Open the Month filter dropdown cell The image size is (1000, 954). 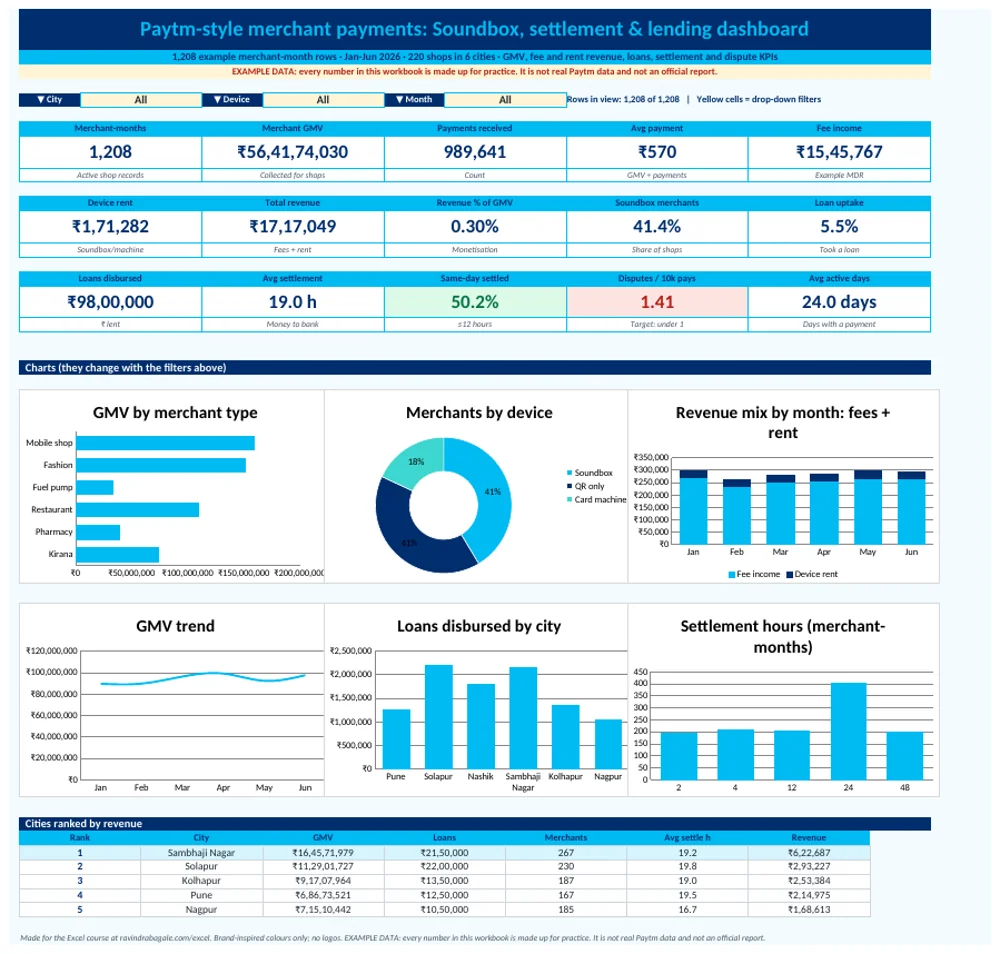[505, 99]
